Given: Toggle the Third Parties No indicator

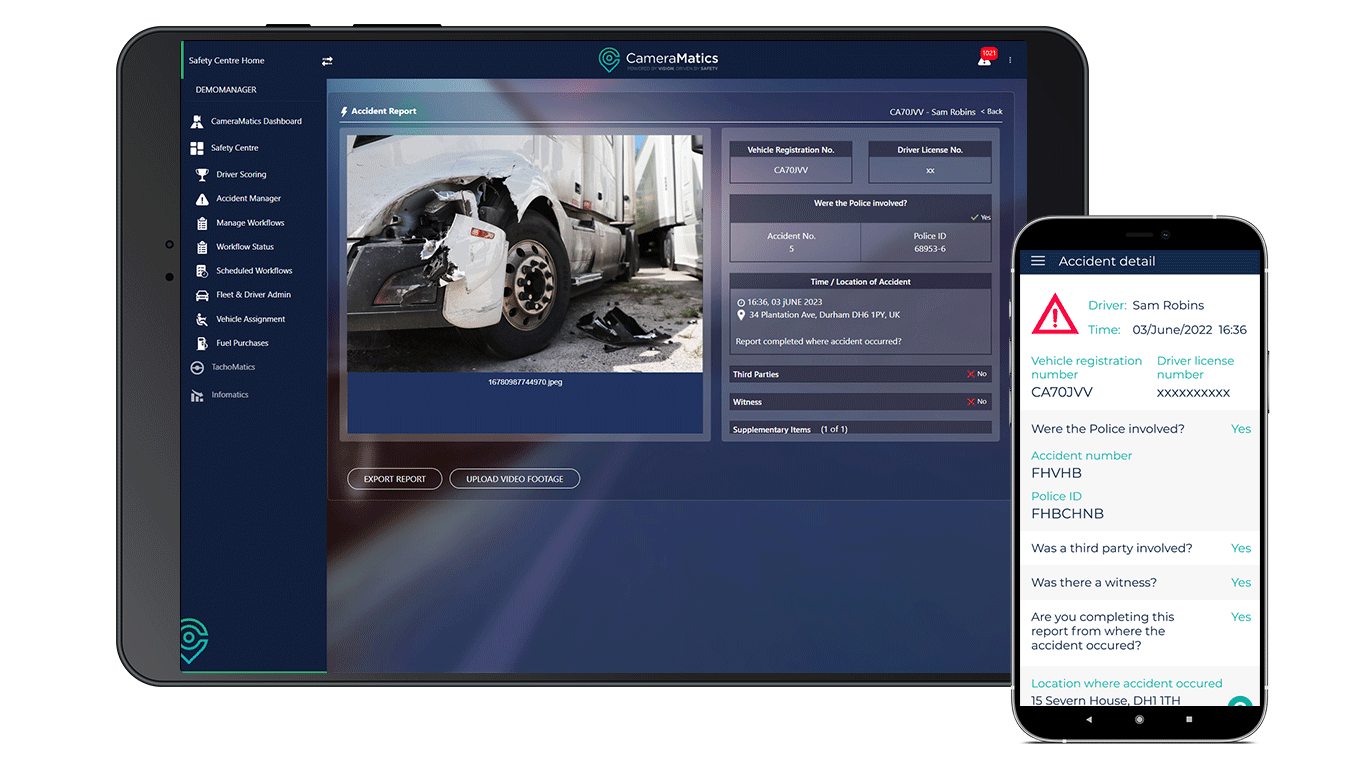Looking at the screenshot, I should (977, 374).
